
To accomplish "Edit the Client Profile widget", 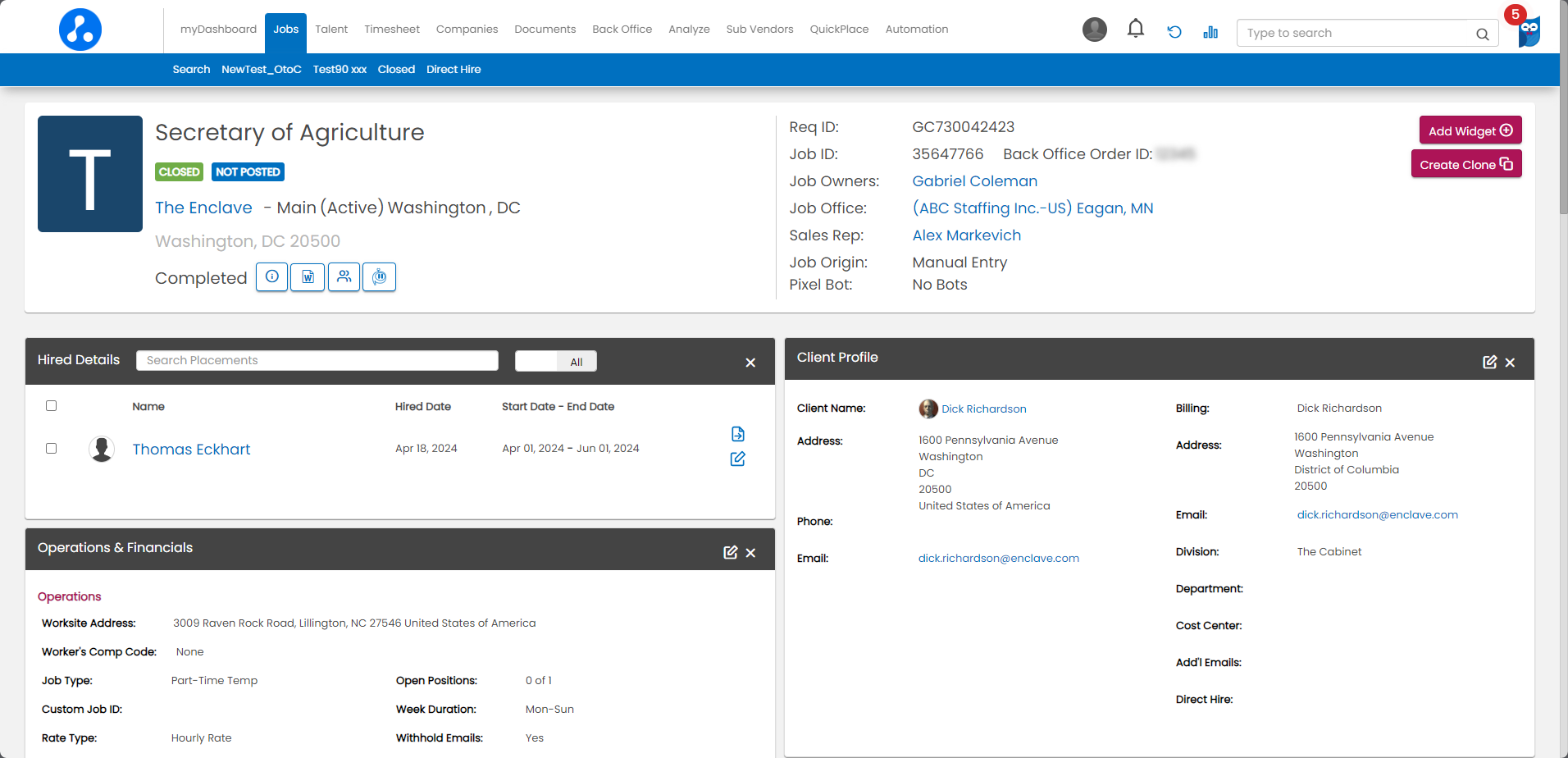I will pos(1489,363).
